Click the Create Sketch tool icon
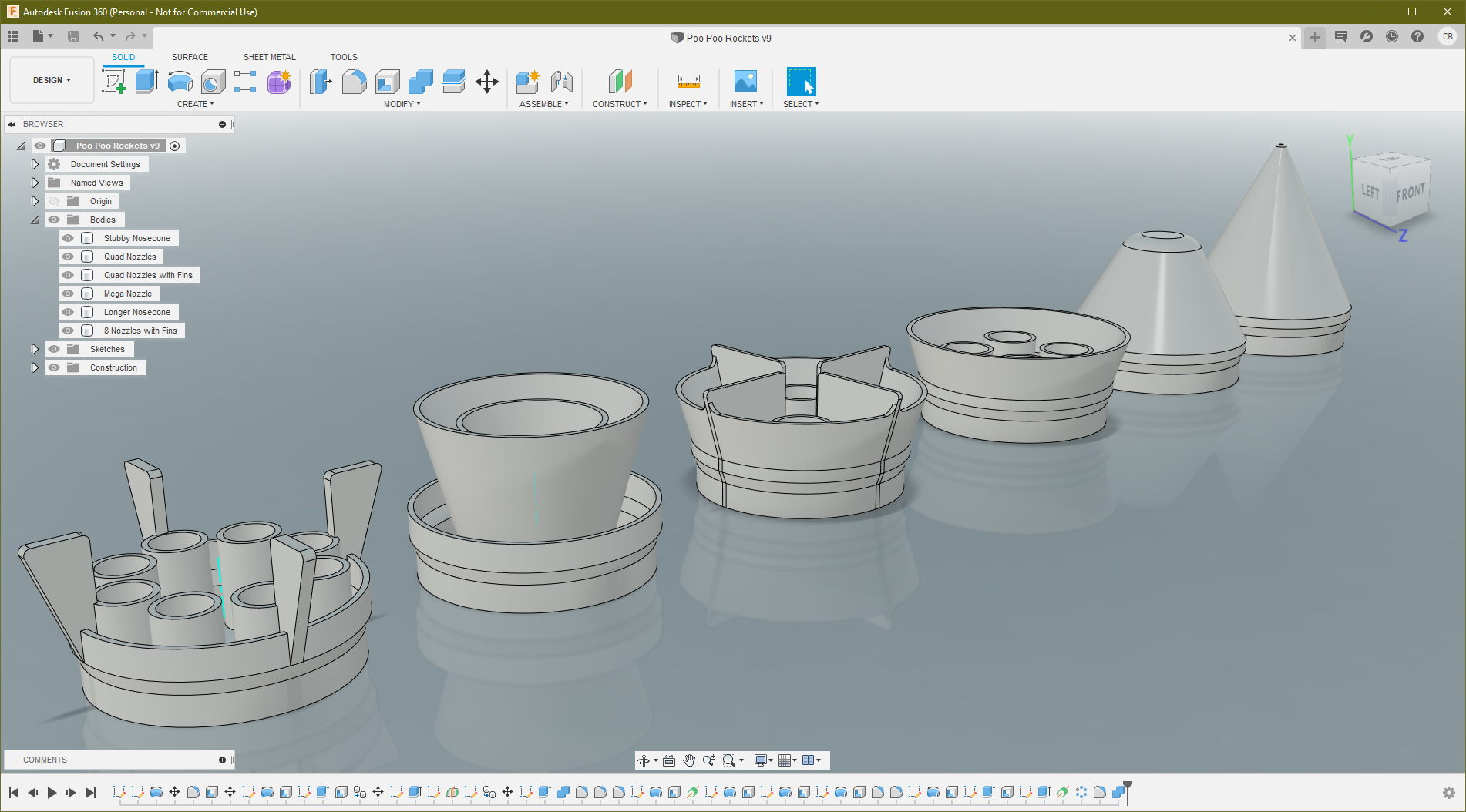Screen dimensions: 1466x812 (x=113, y=82)
